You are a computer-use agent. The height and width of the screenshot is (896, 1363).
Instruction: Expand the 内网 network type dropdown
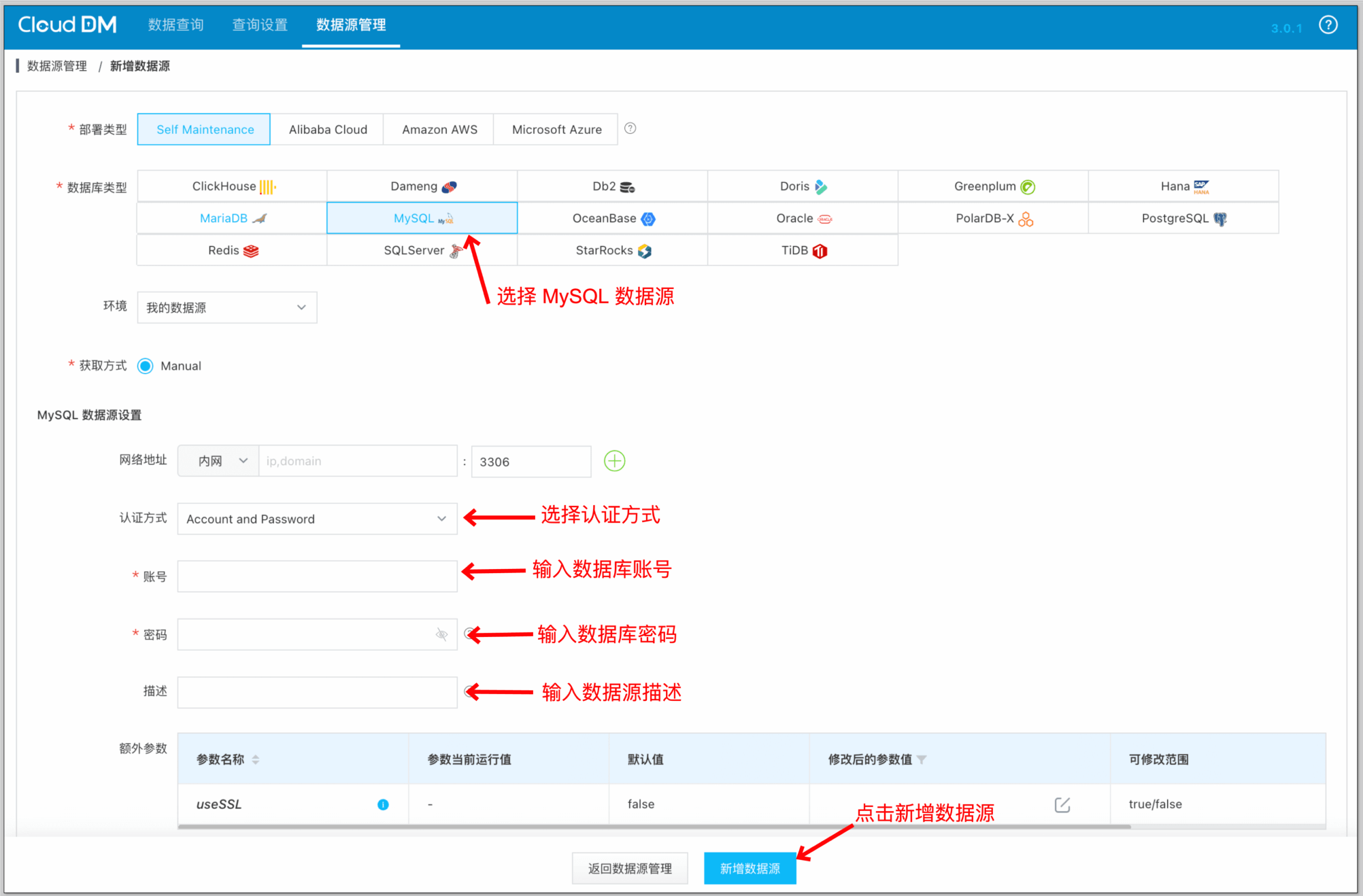[219, 461]
